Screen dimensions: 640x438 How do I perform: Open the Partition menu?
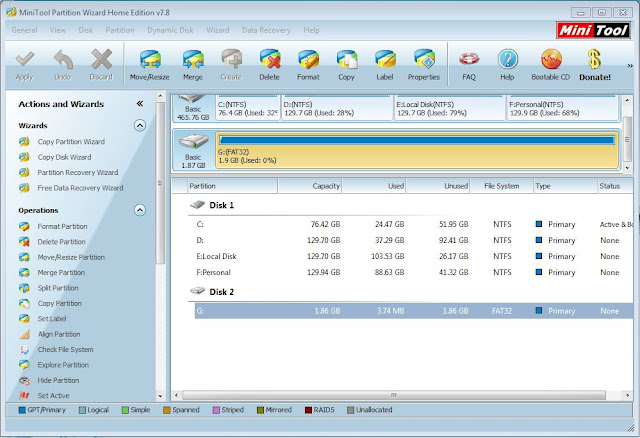120,30
